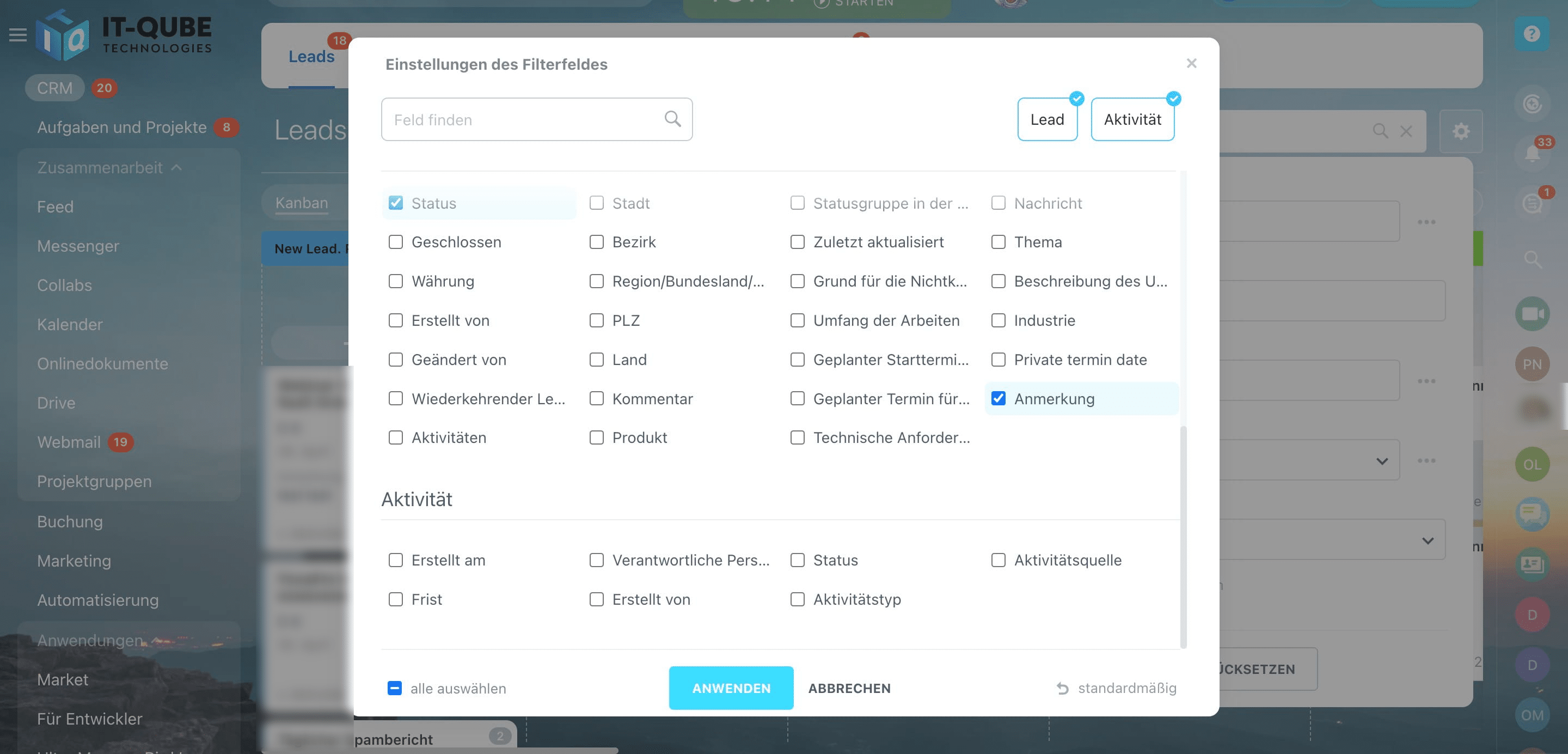This screenshot has height=754, width=1568.
Task: Start a video call from the right sidebar
Action: (1533, 313)
